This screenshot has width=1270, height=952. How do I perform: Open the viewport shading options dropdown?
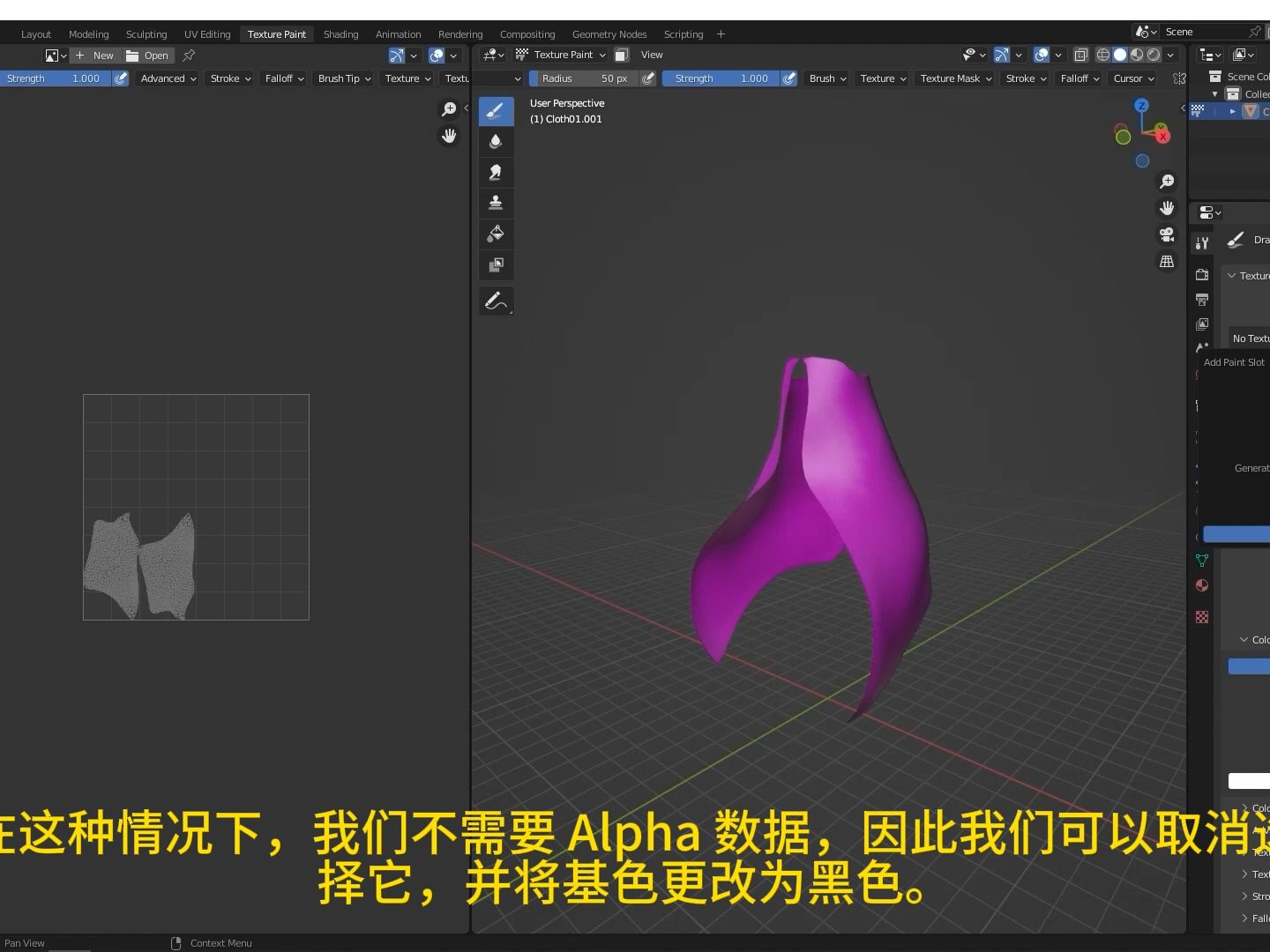pyautogui.click(x=1170, y=55)
